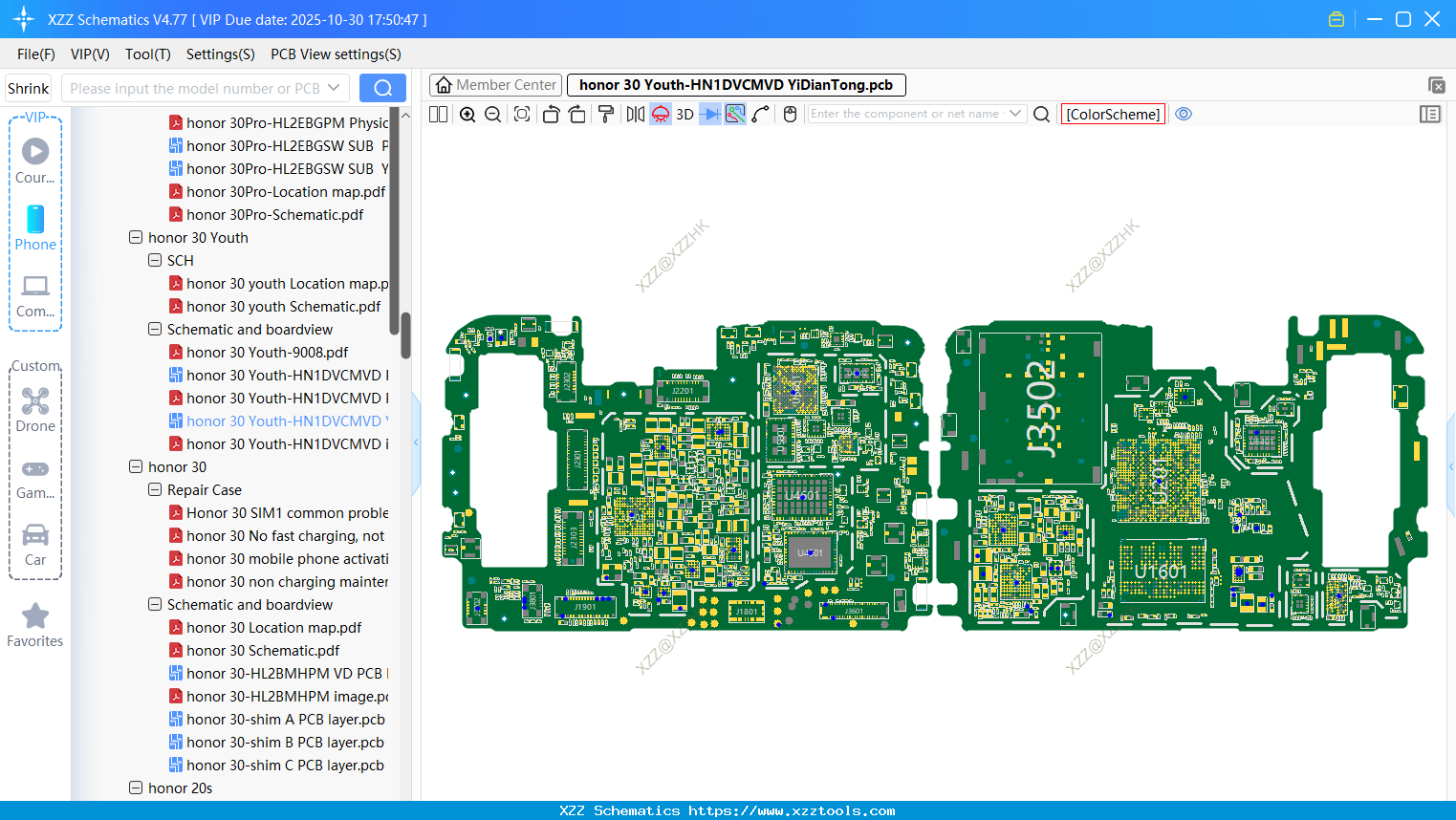
Task: Select the route measurement curve tool
Action: point(761,114)
